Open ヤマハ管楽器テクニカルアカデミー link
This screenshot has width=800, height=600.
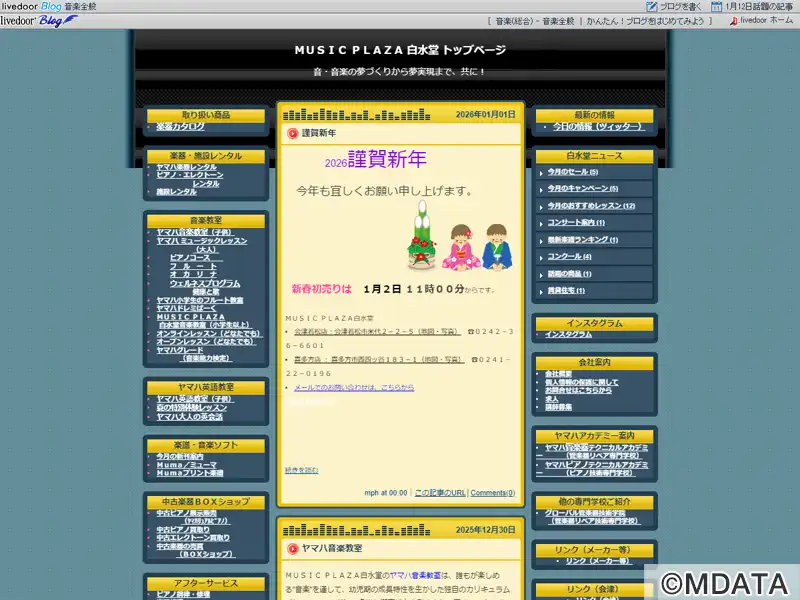click(x=592, y=452)
